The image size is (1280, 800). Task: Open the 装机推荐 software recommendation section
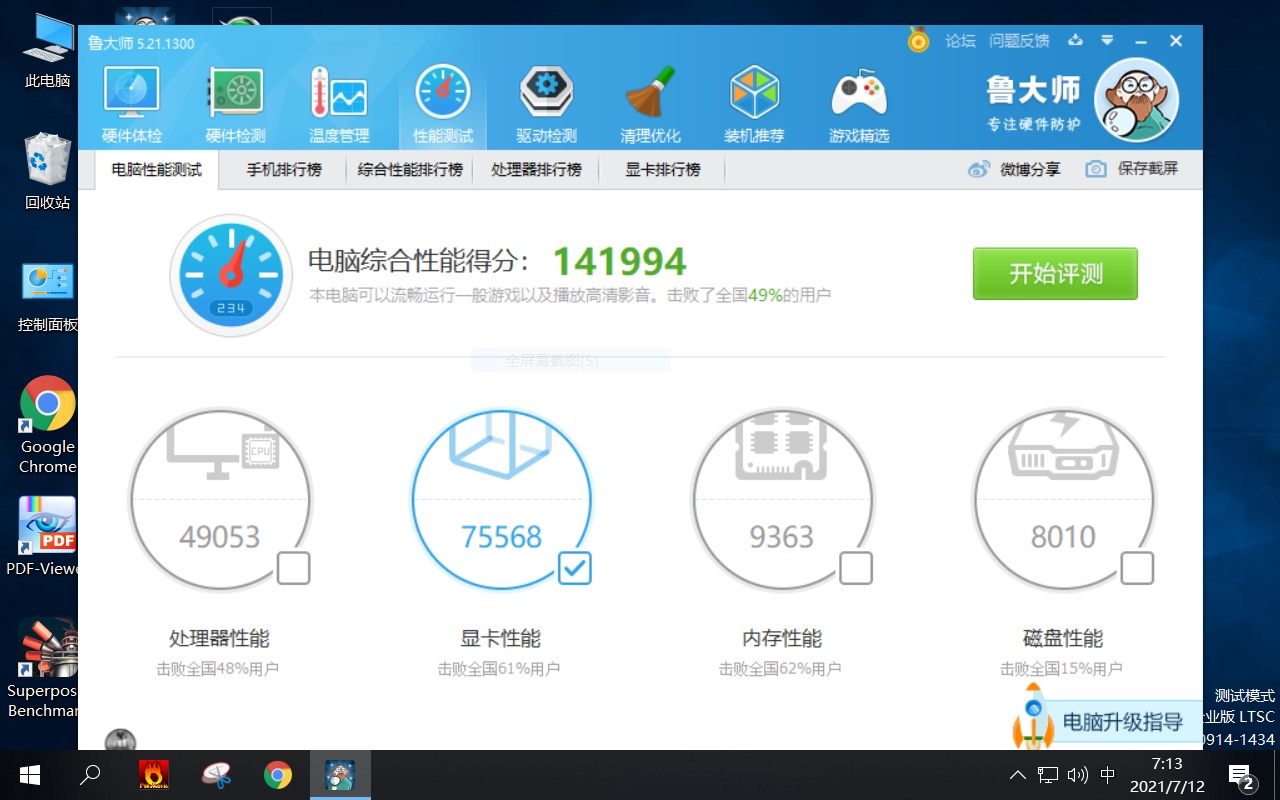pos(754,104)
